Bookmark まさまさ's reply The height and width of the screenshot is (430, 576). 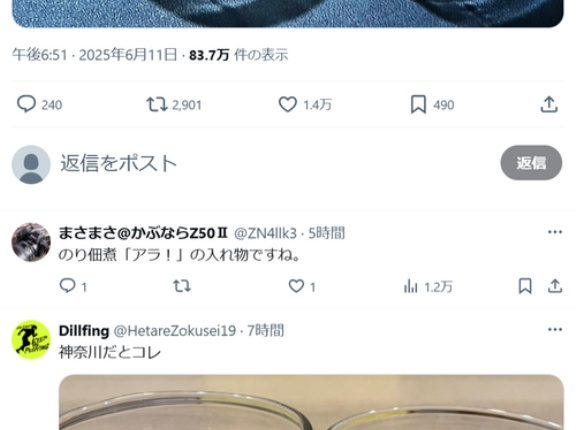[x=525, y=286]
